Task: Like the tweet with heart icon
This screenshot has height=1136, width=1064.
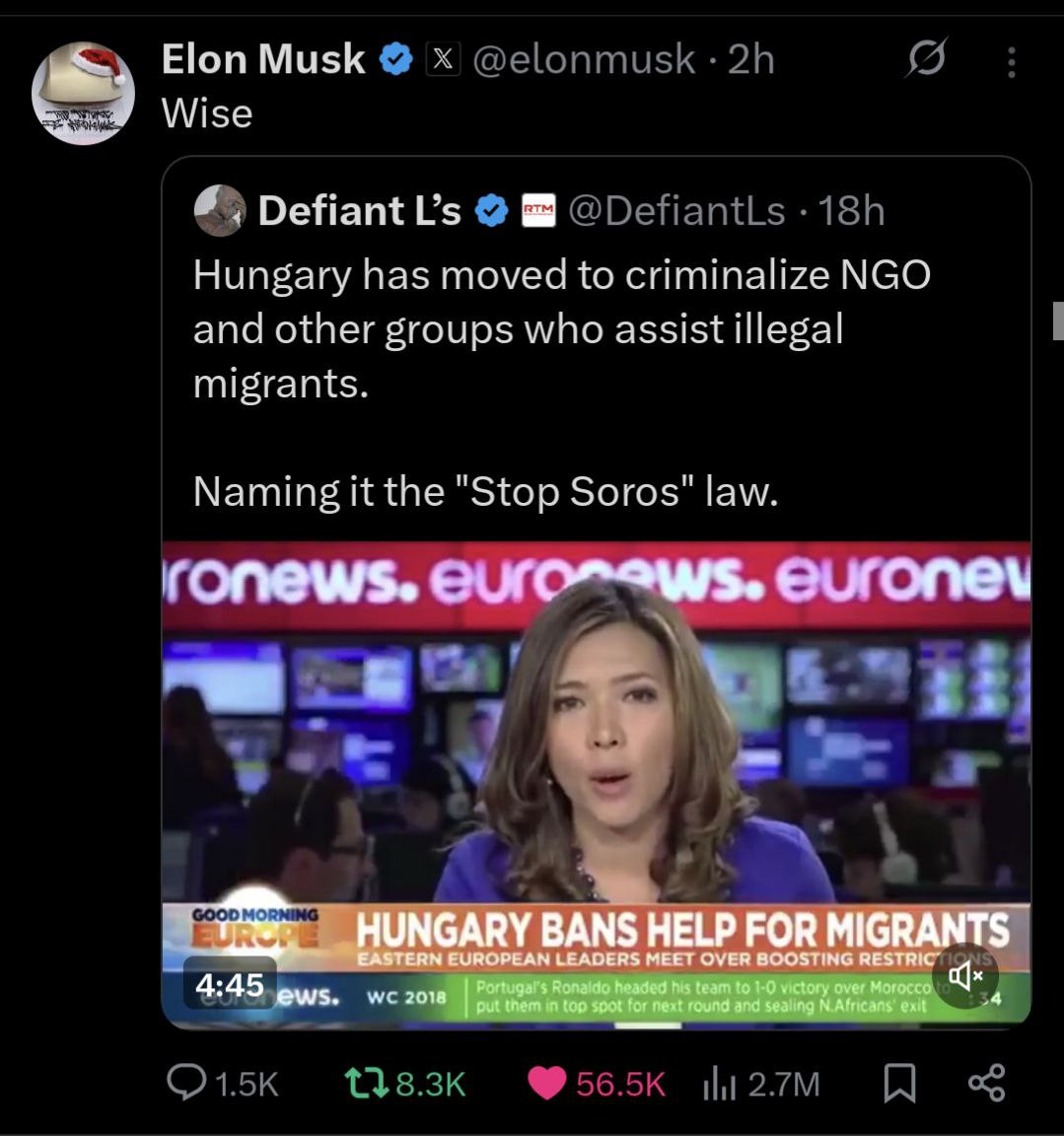Action: coord(545,1084)
